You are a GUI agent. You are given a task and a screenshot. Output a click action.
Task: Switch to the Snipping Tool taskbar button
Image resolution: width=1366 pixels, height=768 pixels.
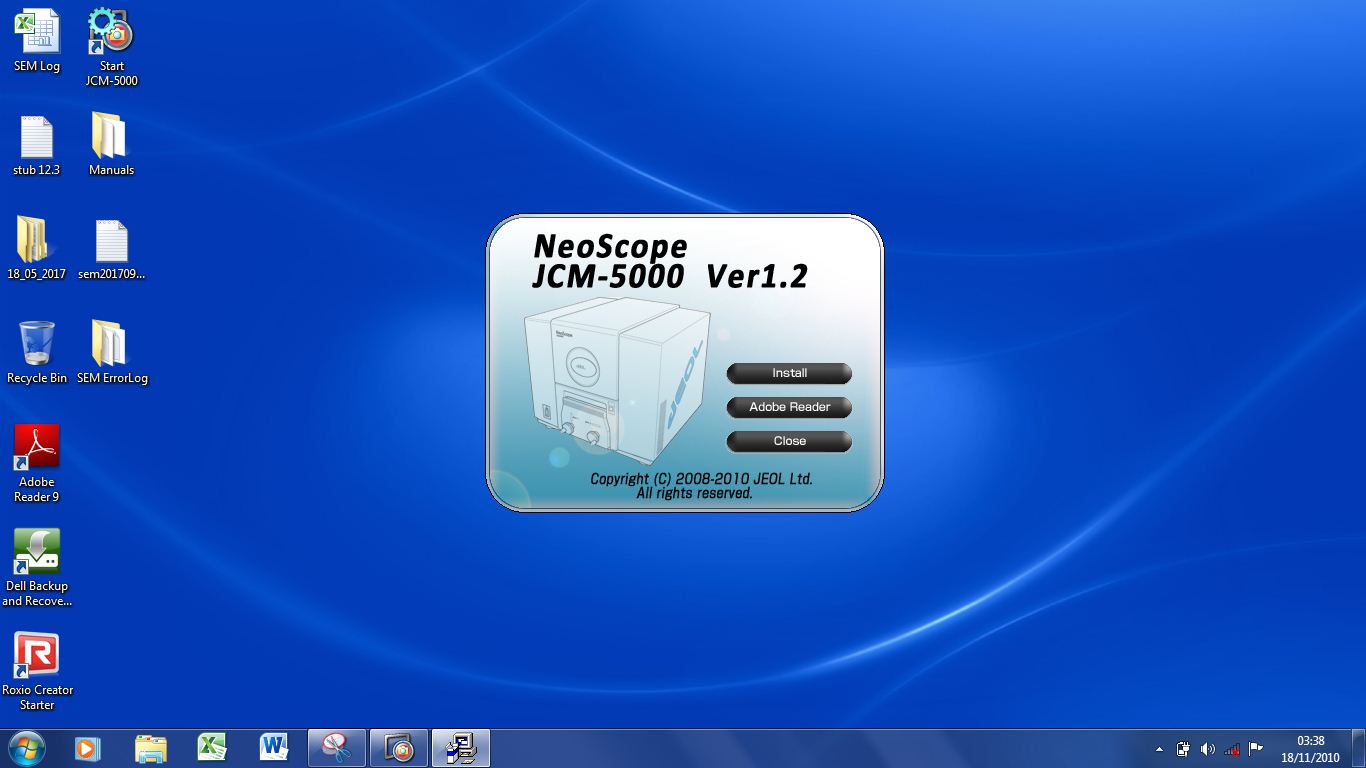pos(337,748)
